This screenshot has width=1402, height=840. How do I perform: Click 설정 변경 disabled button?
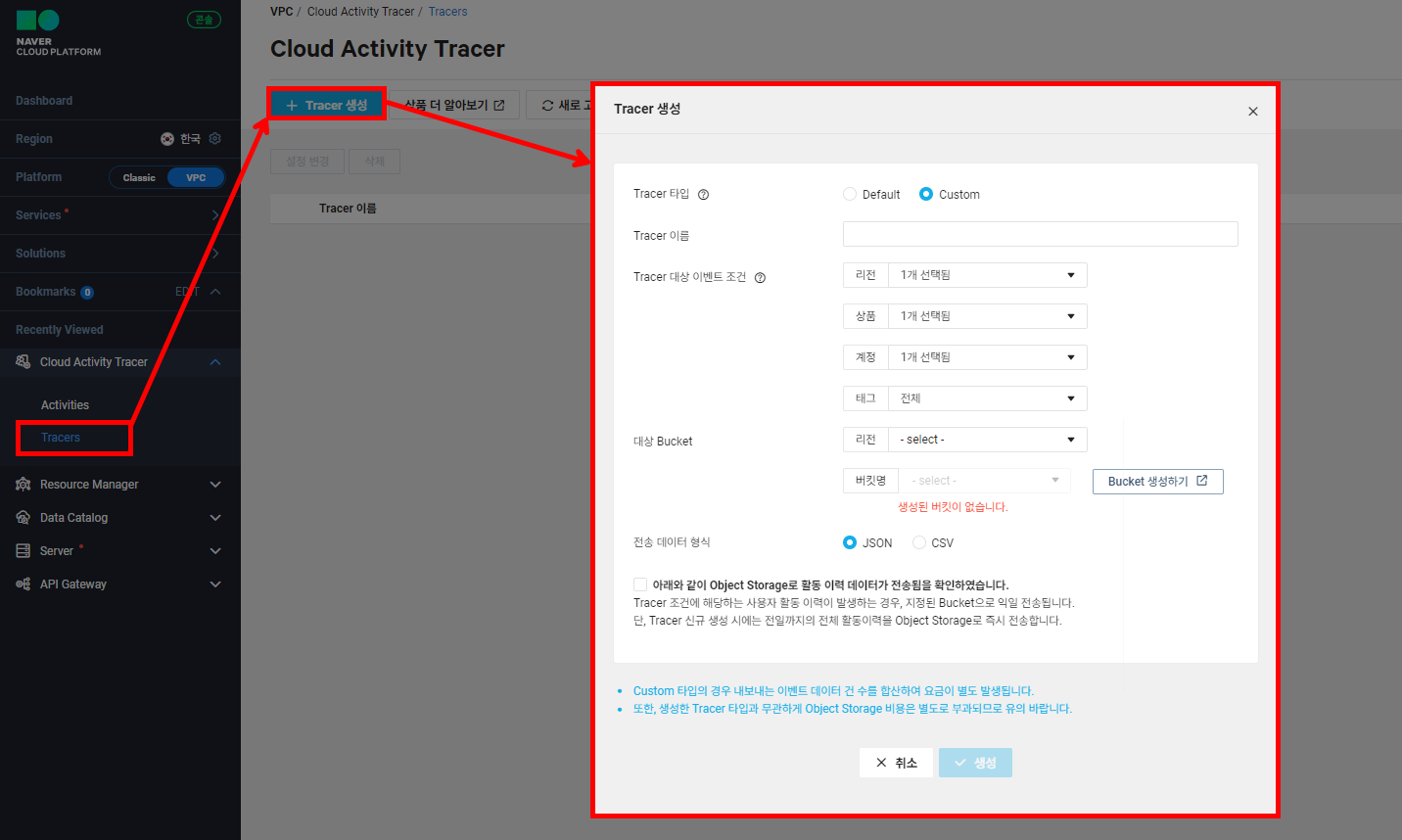click(x=307, y=162)
